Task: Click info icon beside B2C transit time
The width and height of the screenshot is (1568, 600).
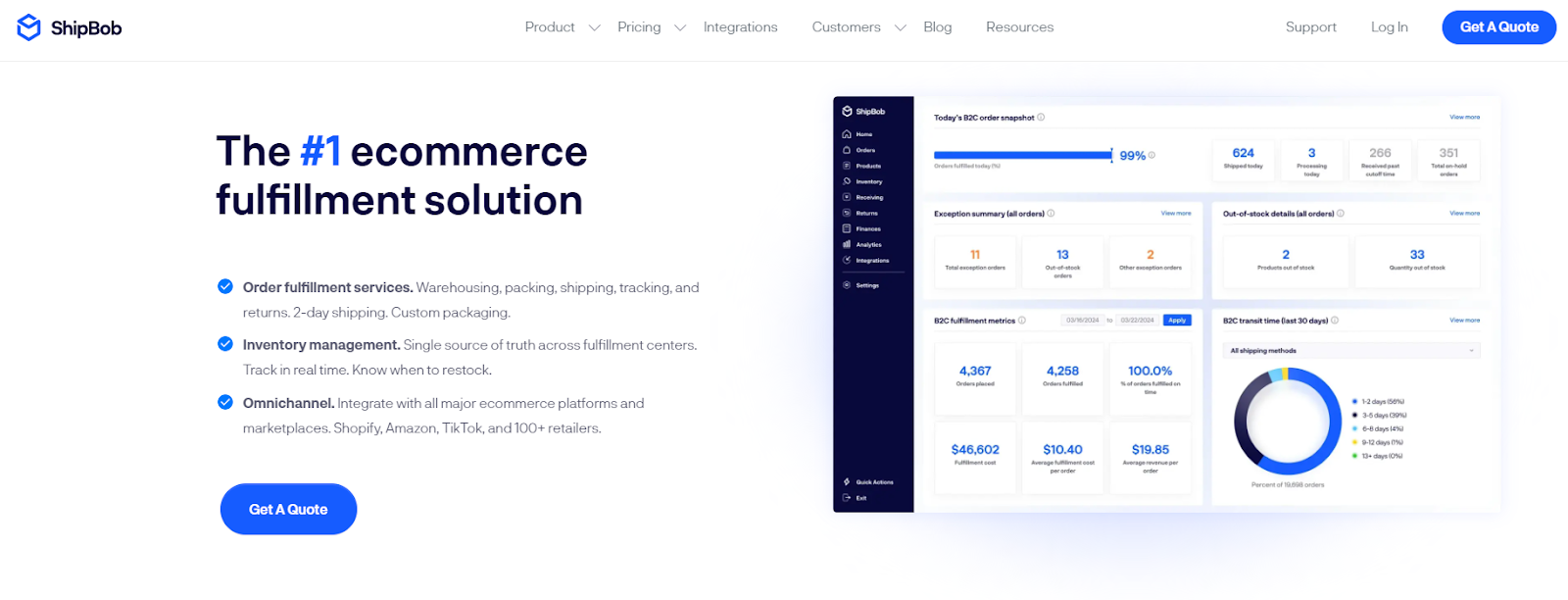Action: tap(1335, 320)
